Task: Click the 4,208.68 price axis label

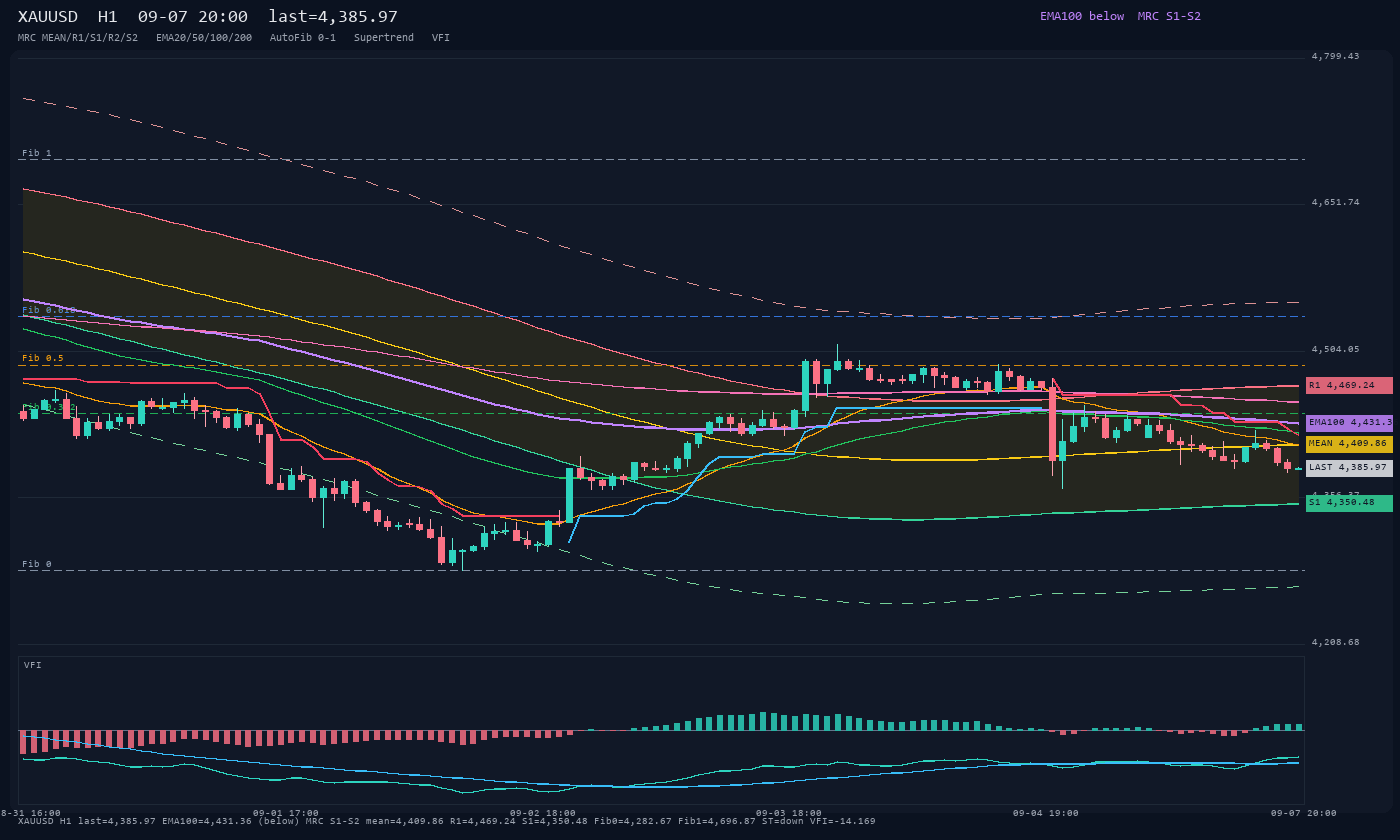Action: [1335, 642]
